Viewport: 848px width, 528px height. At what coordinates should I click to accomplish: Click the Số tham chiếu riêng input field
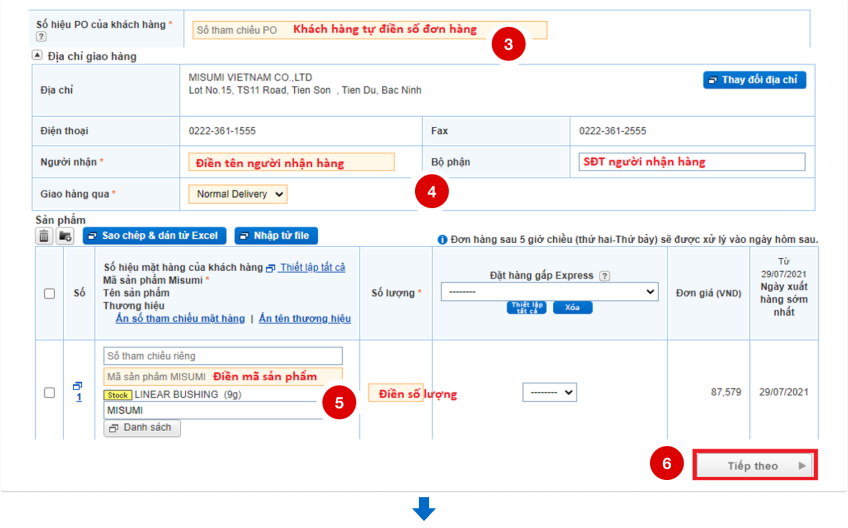pyautogui.click(x=223, y=356)
